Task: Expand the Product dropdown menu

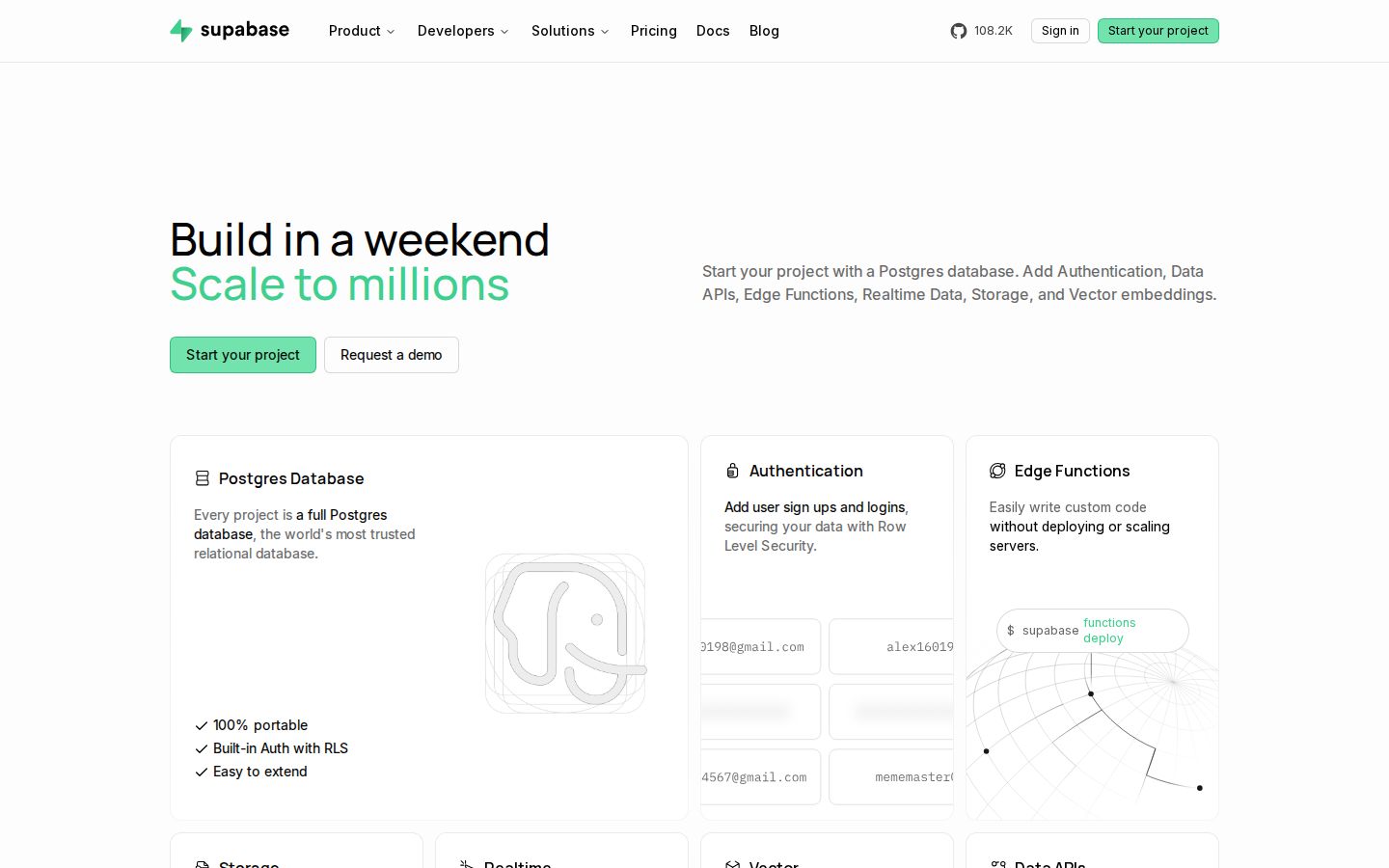Action: 362,31
